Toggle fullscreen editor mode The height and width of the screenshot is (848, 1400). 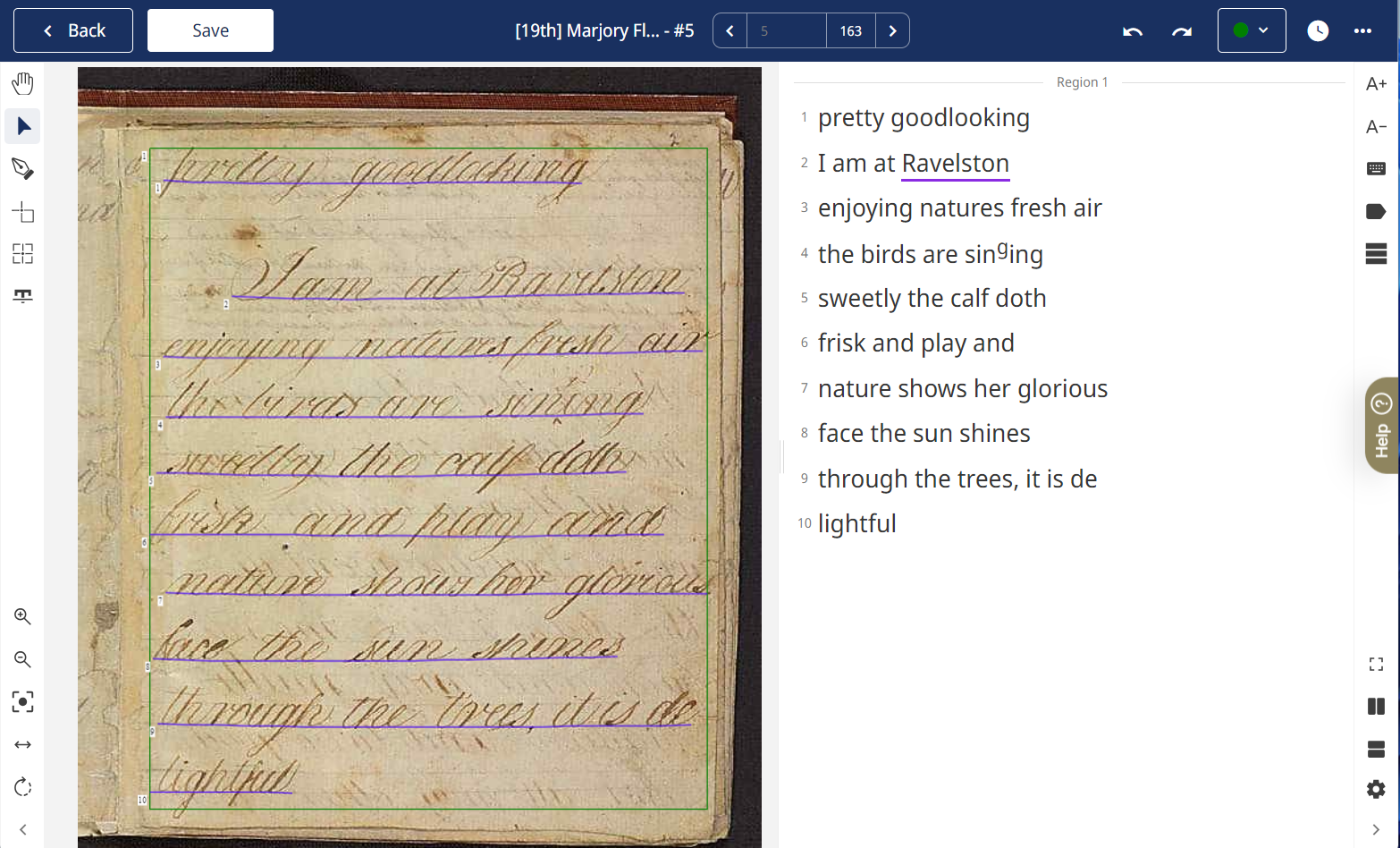click(x=1376, y=664)
